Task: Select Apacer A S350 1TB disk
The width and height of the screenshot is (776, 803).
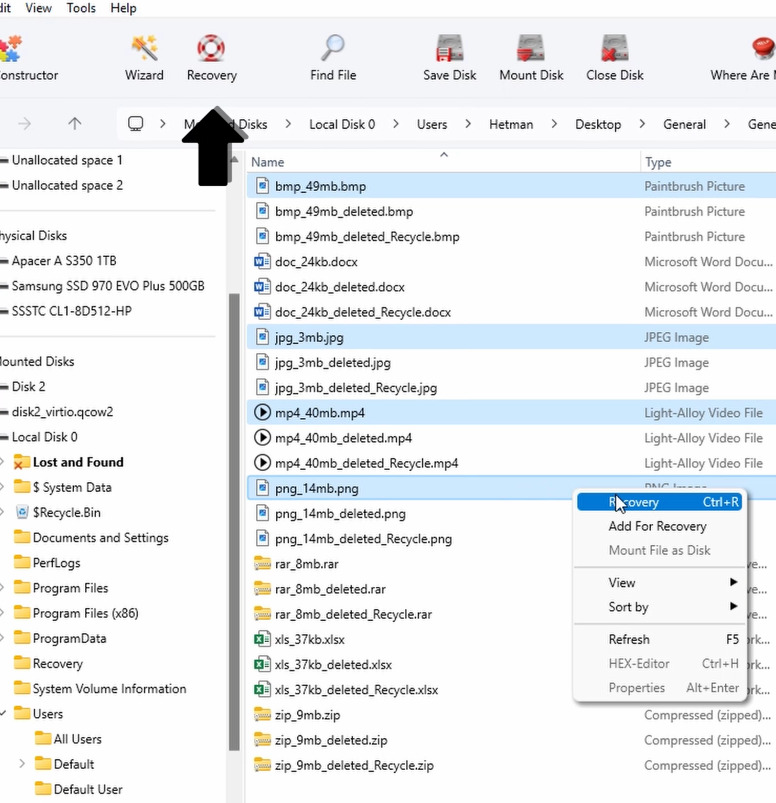Action: (x=64, y=261)
